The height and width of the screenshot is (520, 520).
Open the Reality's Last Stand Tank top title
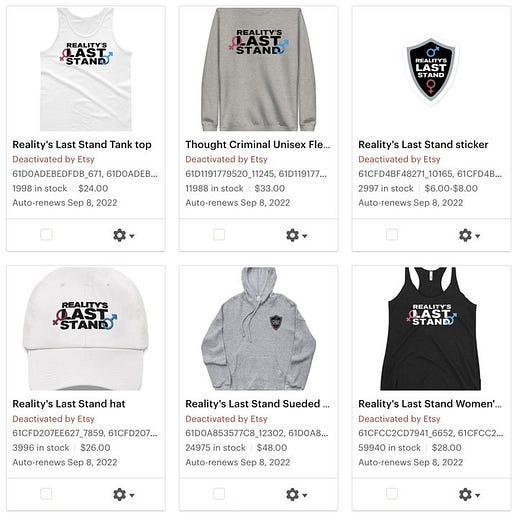[x=82, y=145]
